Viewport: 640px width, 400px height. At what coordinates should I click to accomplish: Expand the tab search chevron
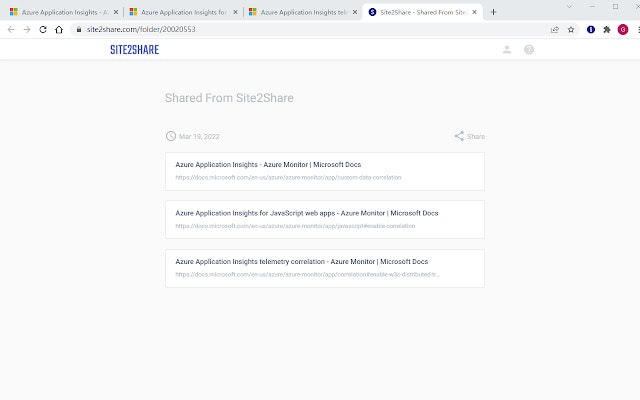click(569, 7)
